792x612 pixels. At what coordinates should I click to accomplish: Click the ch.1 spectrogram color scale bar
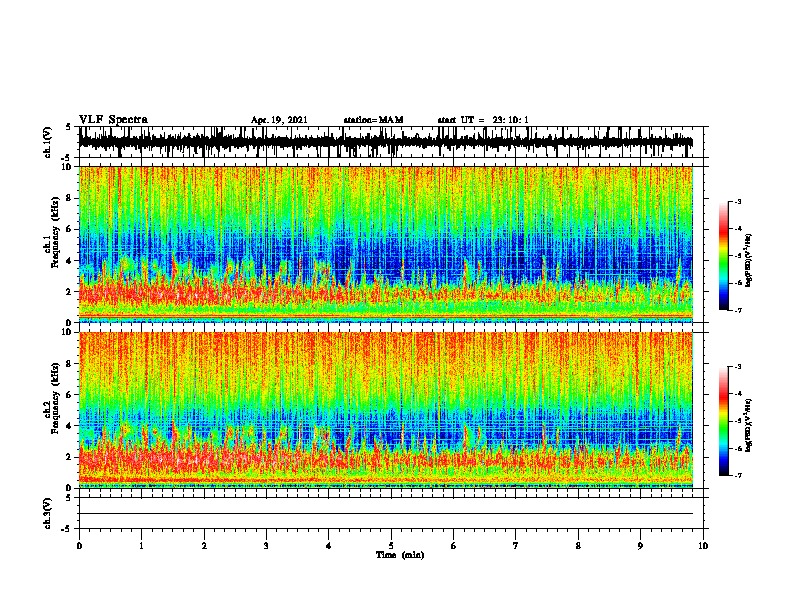pyautogui.click(x=724, y=256)
